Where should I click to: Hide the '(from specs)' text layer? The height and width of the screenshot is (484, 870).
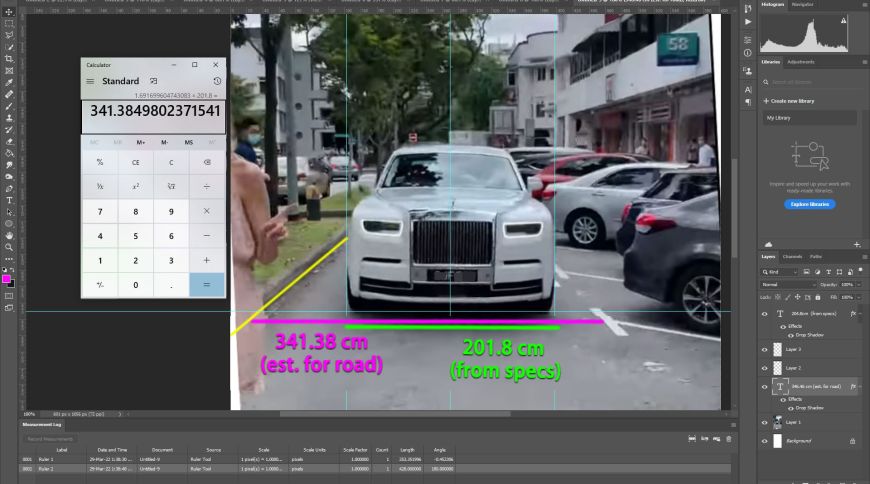click(765, 314)
